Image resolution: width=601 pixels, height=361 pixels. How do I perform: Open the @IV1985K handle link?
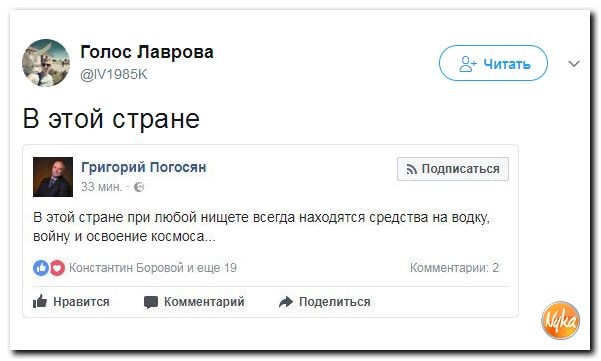pyautogui.click(x=113, y=74)
